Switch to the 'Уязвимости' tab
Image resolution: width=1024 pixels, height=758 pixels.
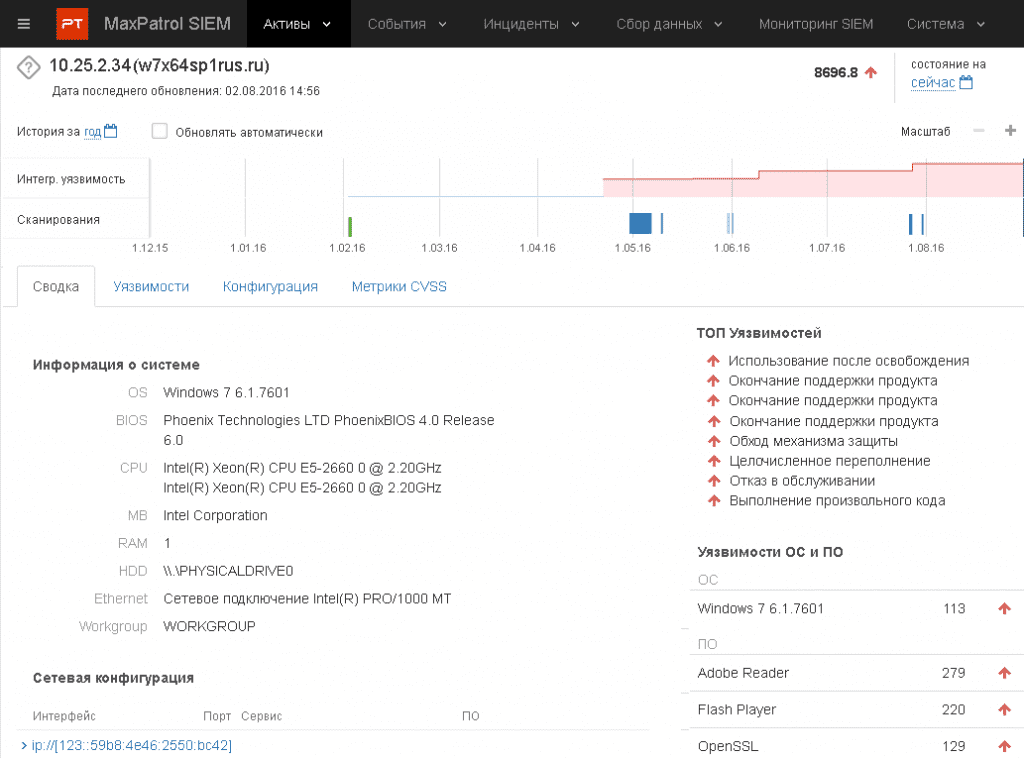pyautogui.click(x=151, y=287)
